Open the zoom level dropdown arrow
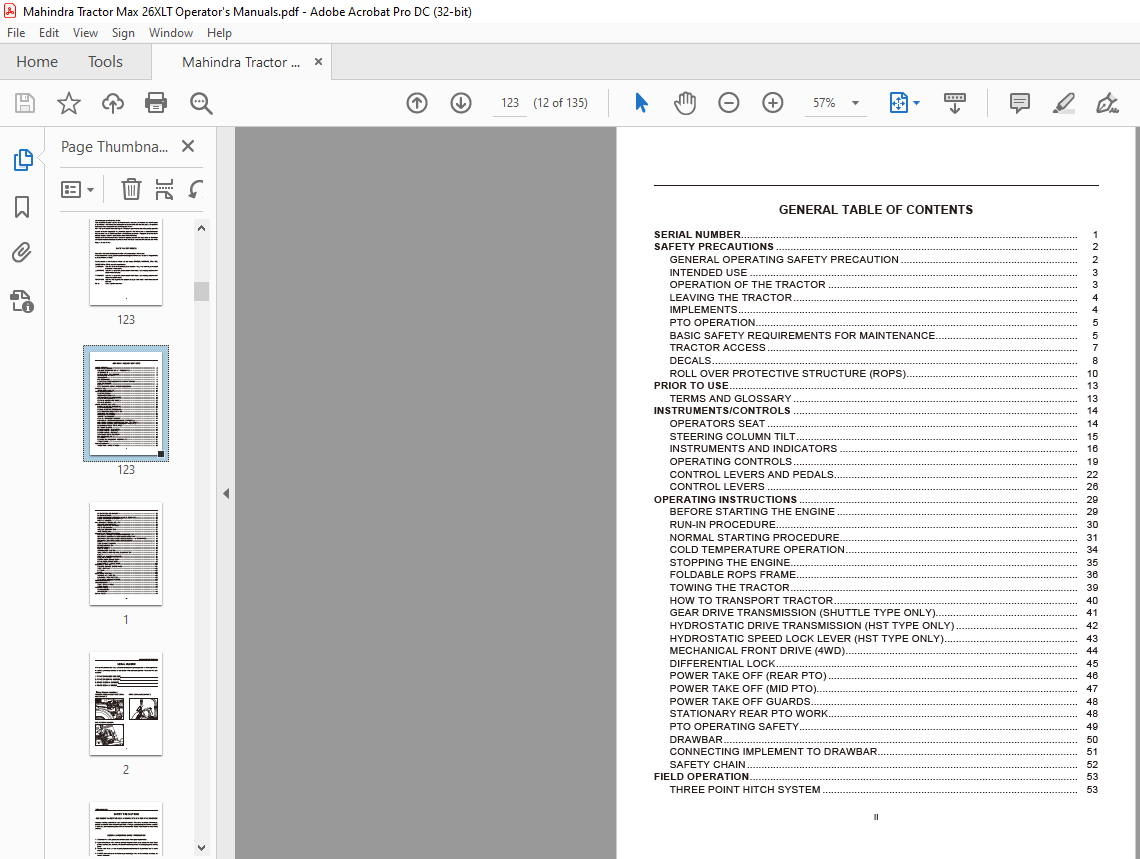 coord(856,103)
